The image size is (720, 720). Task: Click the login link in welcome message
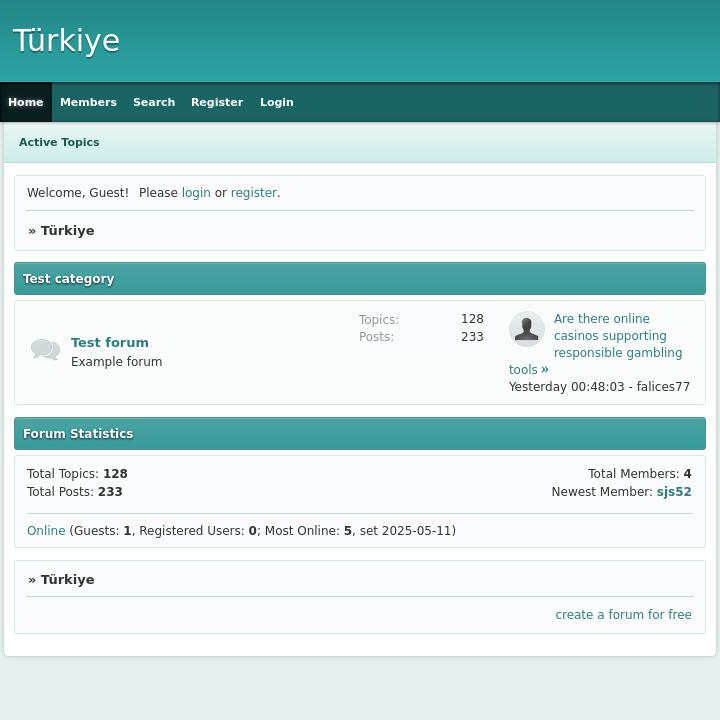196,193
